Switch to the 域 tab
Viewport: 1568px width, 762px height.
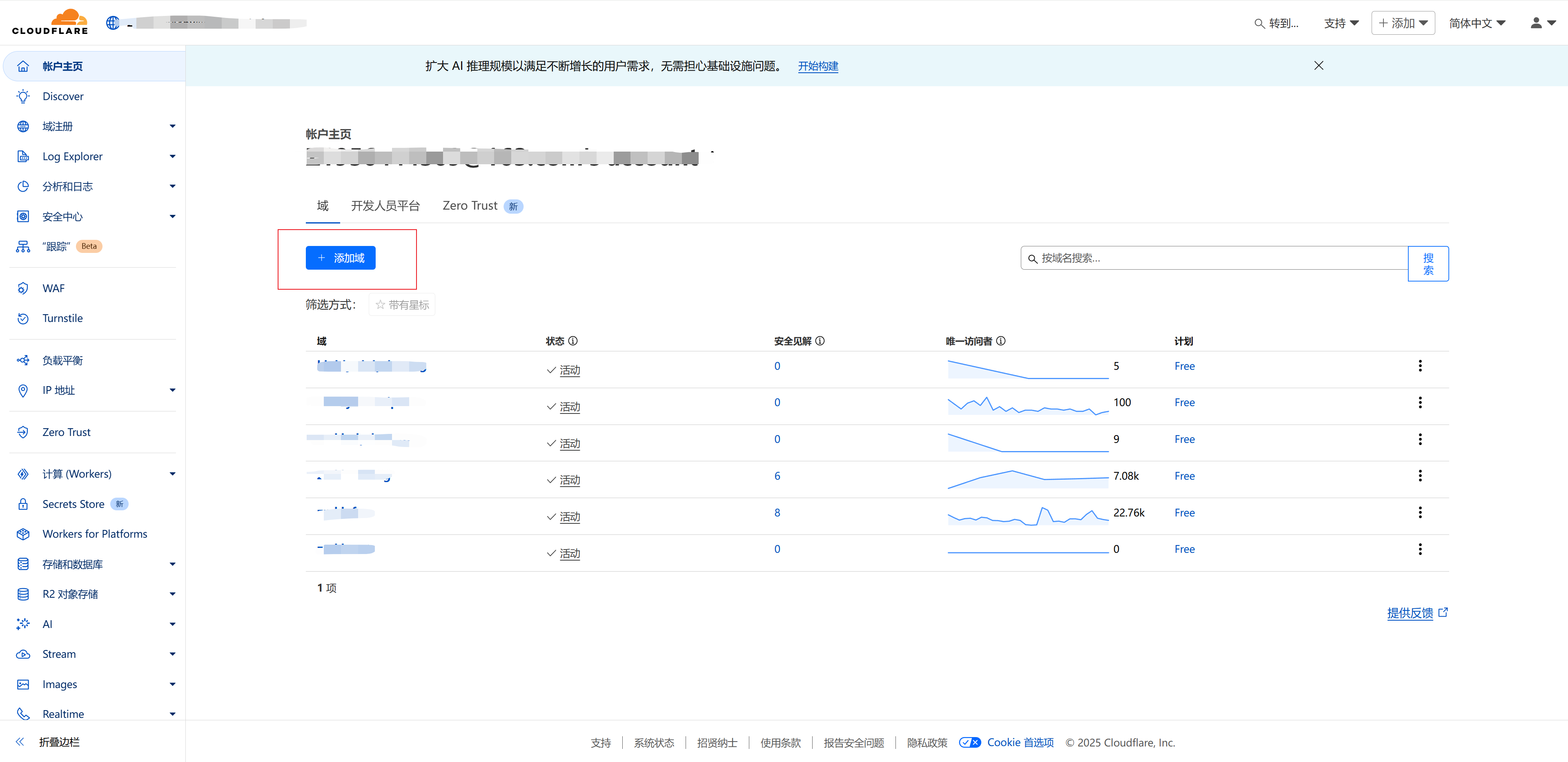pos(323,206)
